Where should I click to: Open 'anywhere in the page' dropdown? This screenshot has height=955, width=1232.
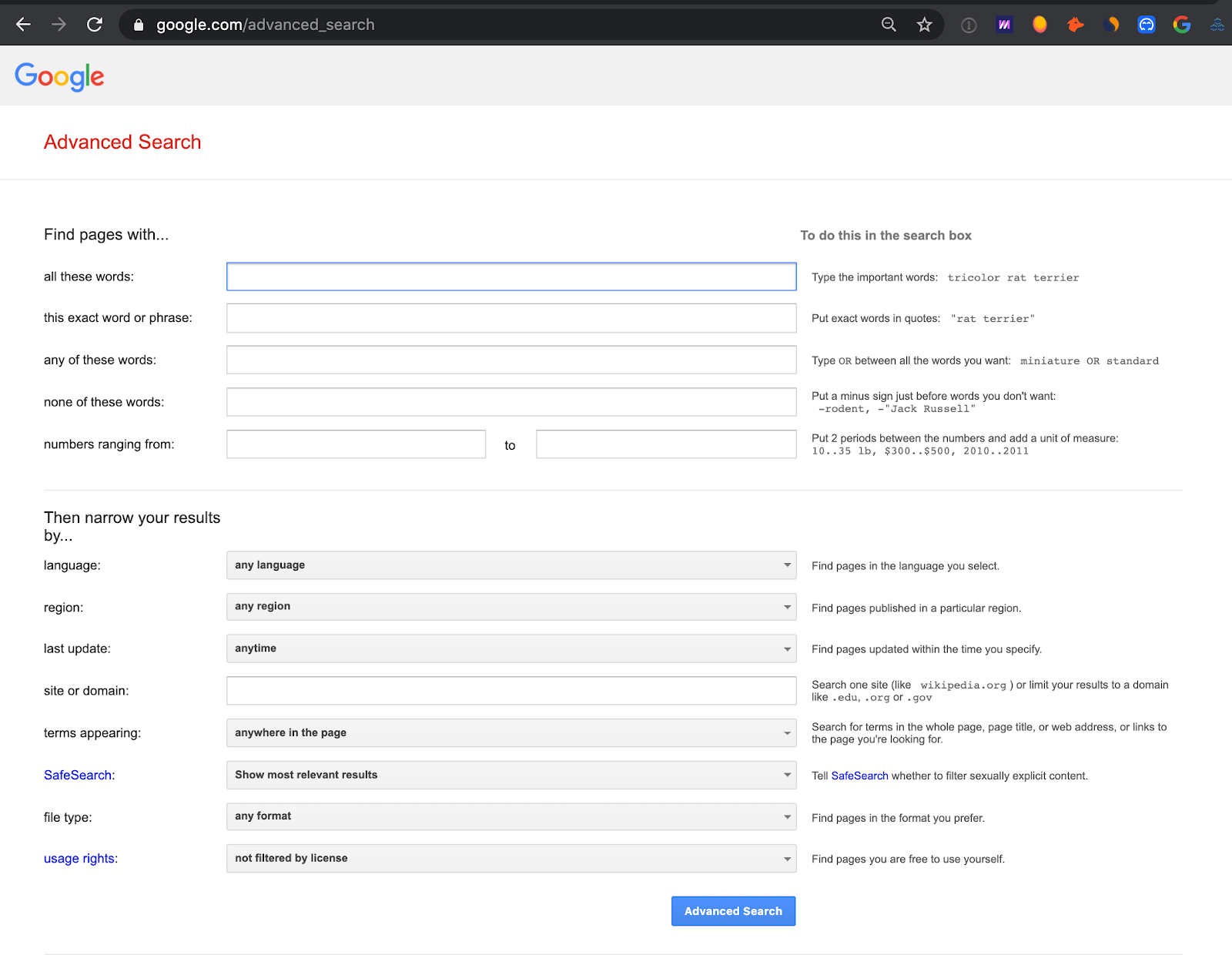point(511,732)
